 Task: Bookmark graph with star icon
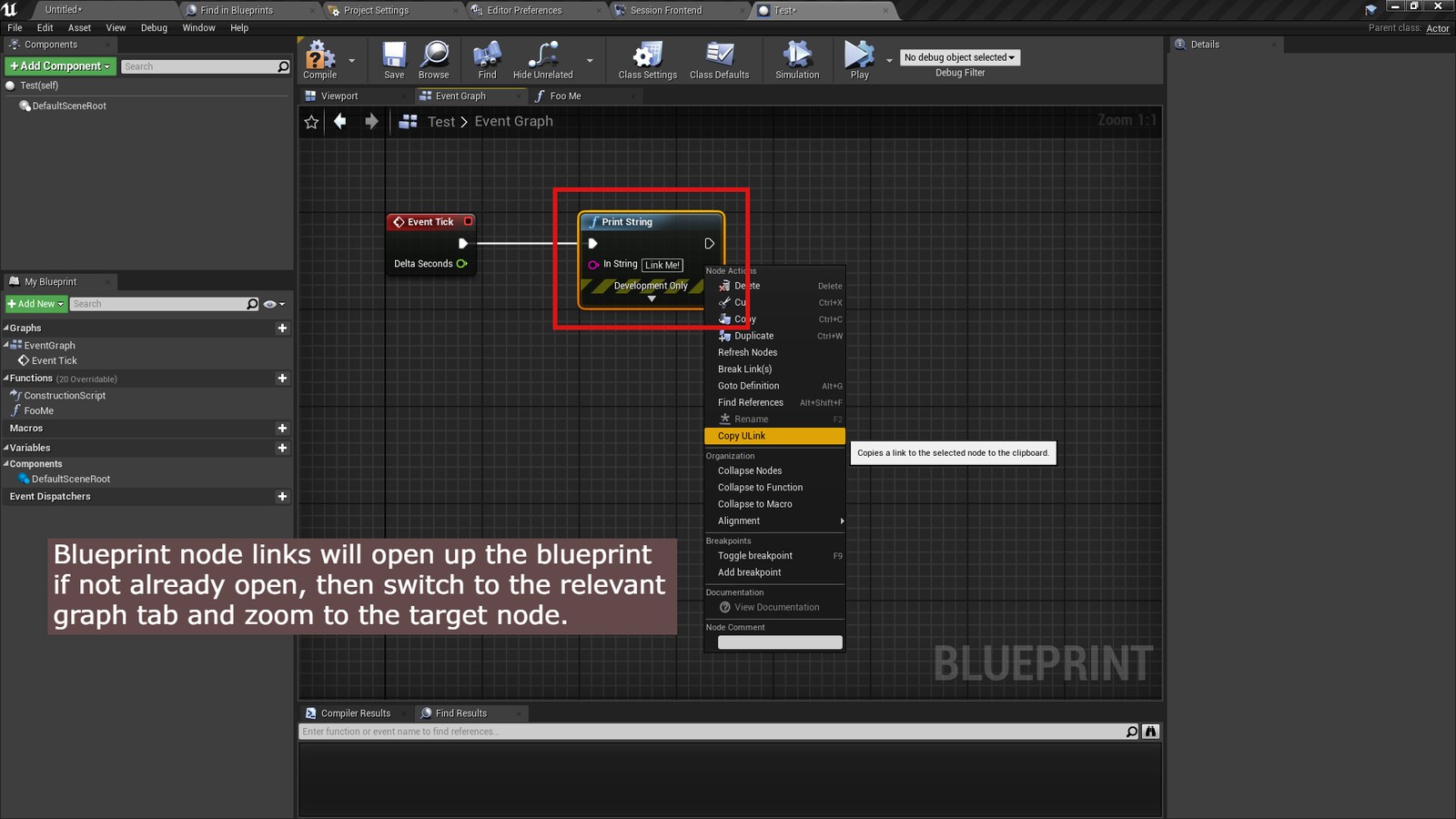[x=311, y=122]
